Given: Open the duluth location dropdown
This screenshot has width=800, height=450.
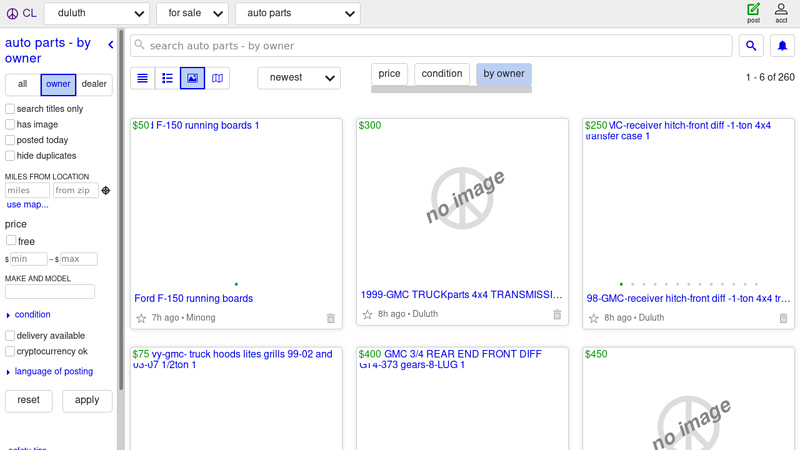Looking at the screenshot, I should (x=97, y=13).
